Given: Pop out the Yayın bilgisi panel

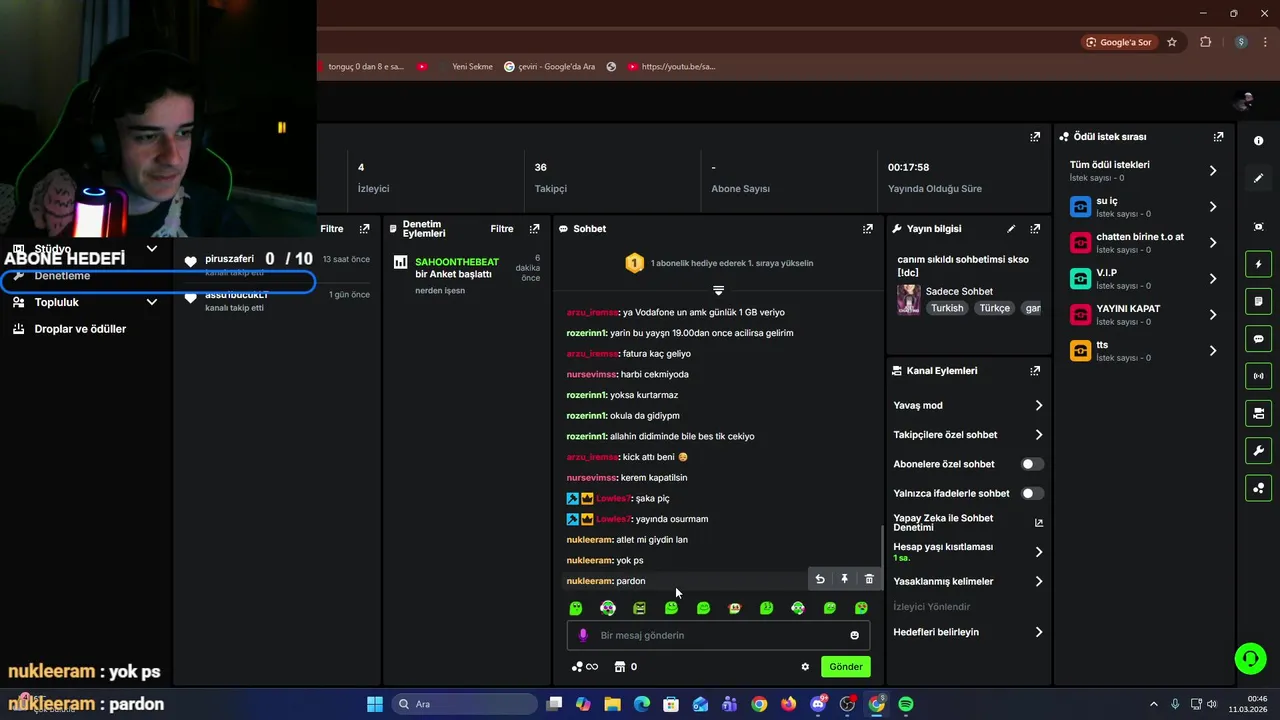Looking at the screenshot, I should pyautogui.click(x=1035, y=229).
